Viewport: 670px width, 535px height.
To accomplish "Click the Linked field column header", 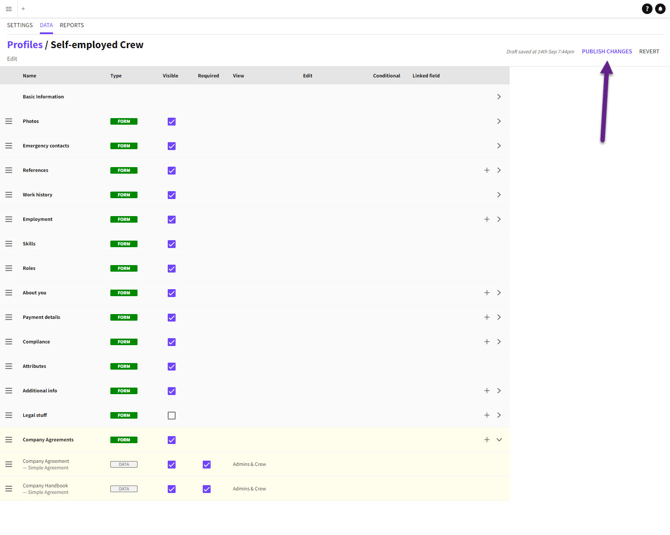I will tap(426, 76).
